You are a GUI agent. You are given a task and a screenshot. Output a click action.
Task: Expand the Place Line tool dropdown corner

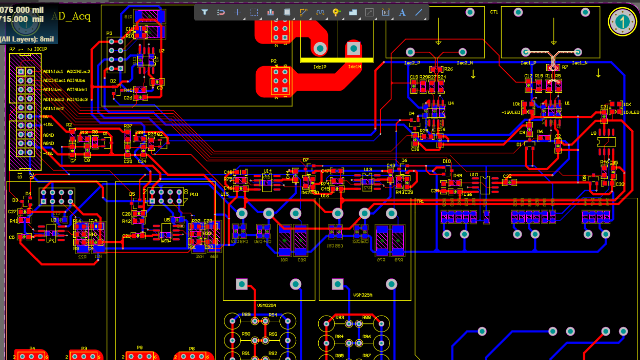click(x=425, y=18)
